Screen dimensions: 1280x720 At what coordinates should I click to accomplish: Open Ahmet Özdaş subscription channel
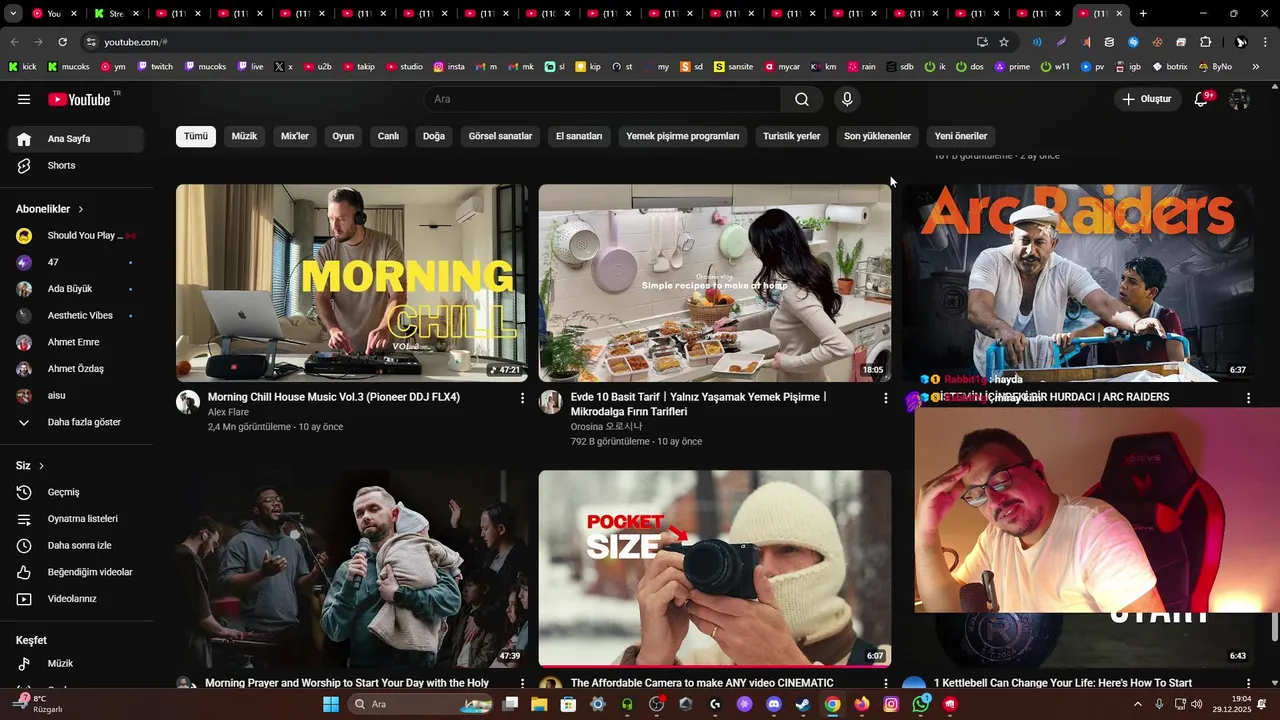coord(77,369)
